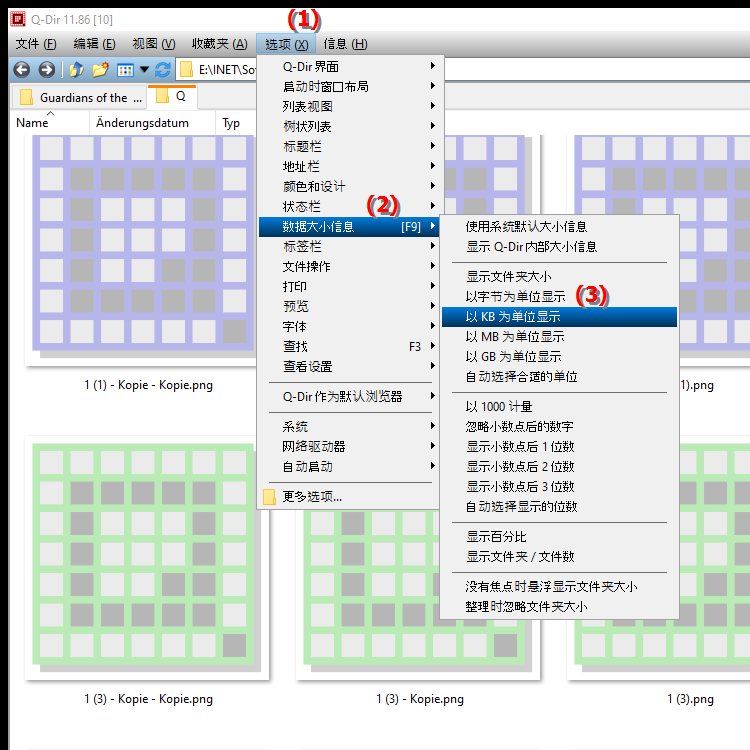750x750 pixels.
Task: Toggle 以 1000 计量 option
Action: [559, 407]
